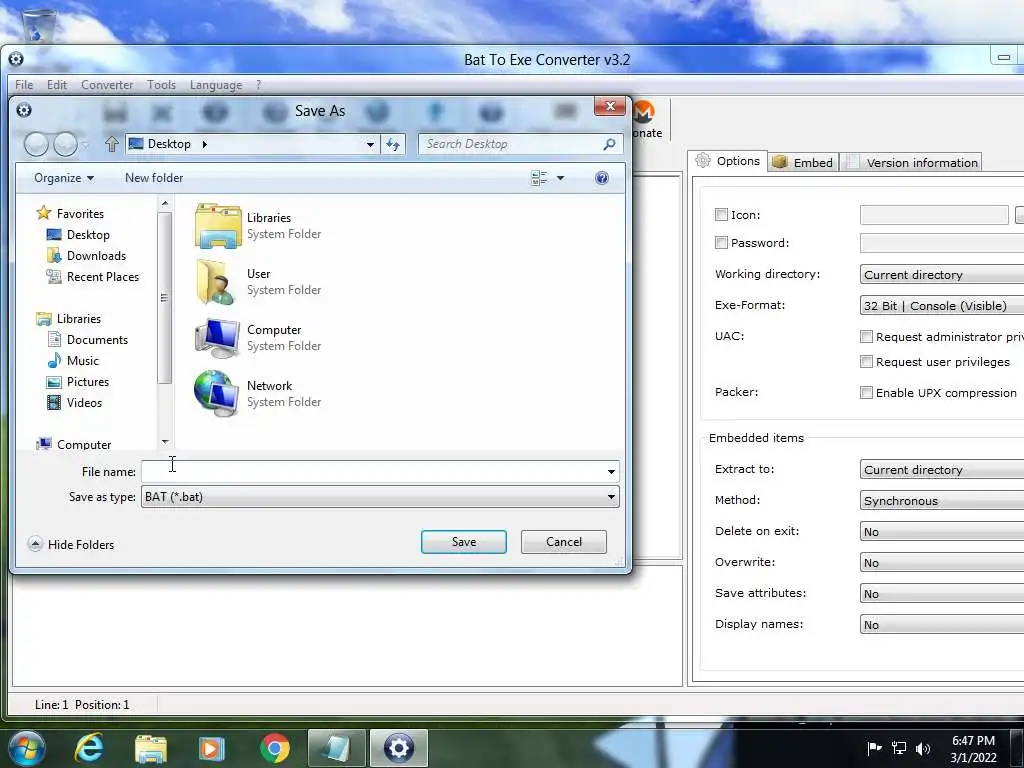1024x768 pixels.
Task: Open the Exe-Format dropdown
Action: [942, 306]
